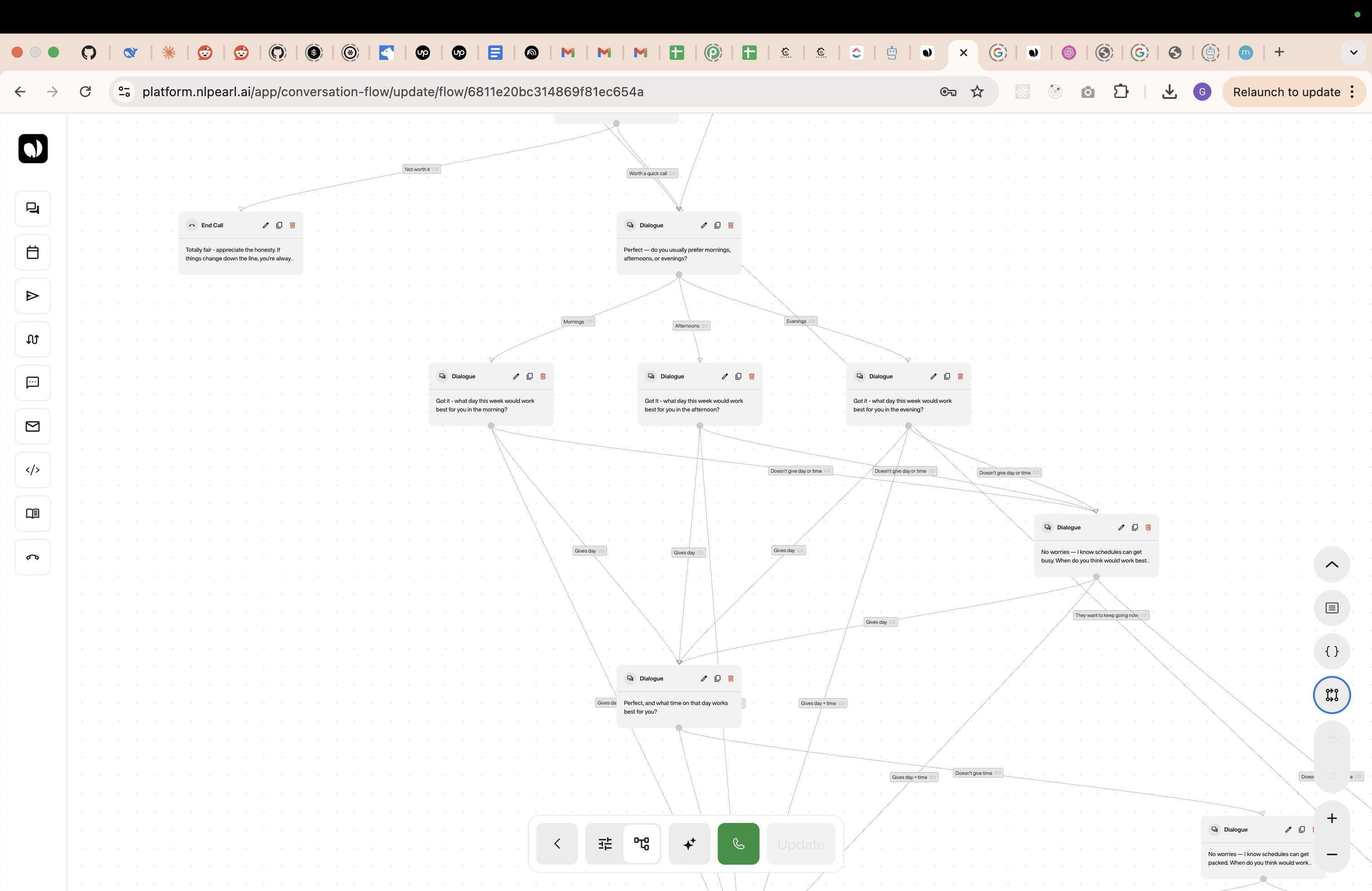Screen dimensions: 1372x891
Task: Click the end call sidebar icon
Action: (x=32, y=557)
